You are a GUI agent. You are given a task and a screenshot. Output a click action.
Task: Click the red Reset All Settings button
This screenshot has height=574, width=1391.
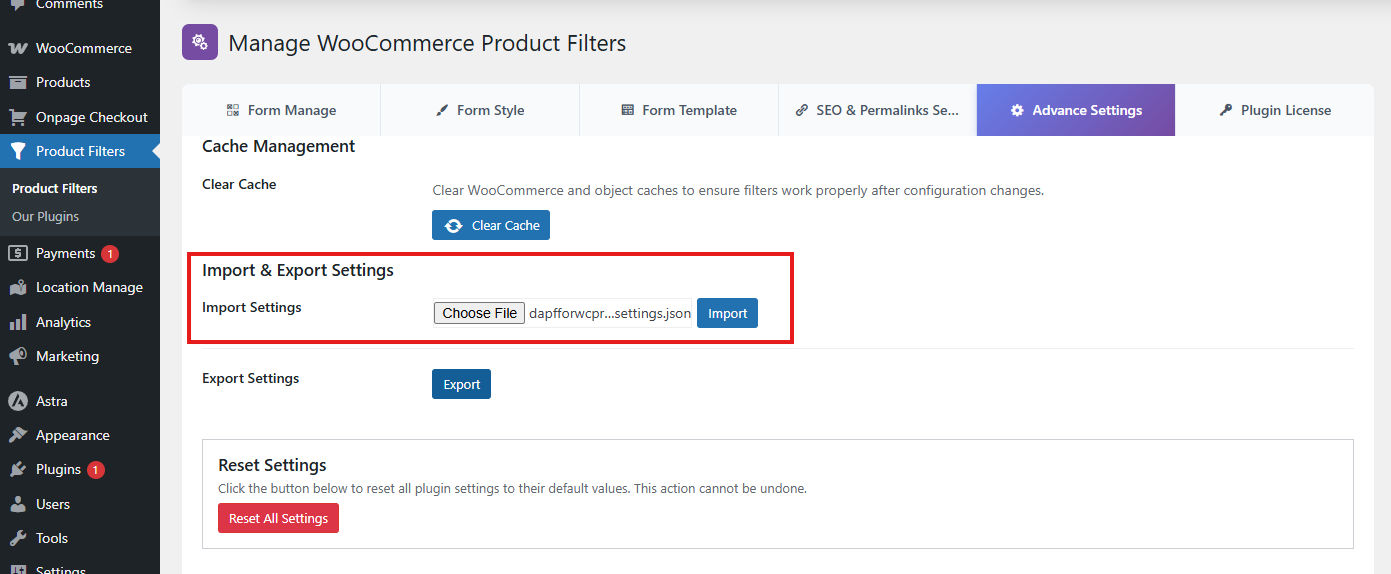click(x=279, y=518)
